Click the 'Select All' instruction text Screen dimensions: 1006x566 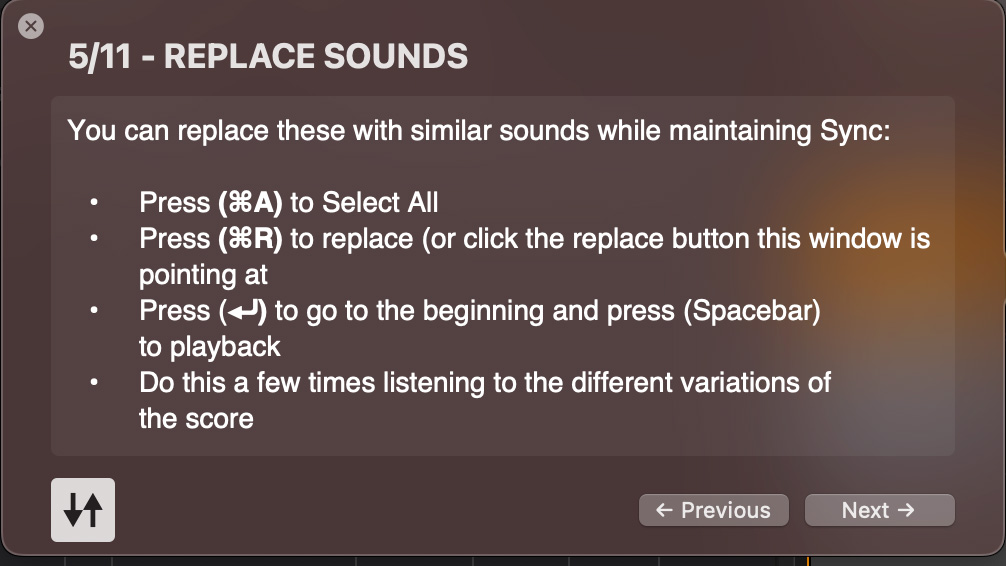click(x=380, y=203)
